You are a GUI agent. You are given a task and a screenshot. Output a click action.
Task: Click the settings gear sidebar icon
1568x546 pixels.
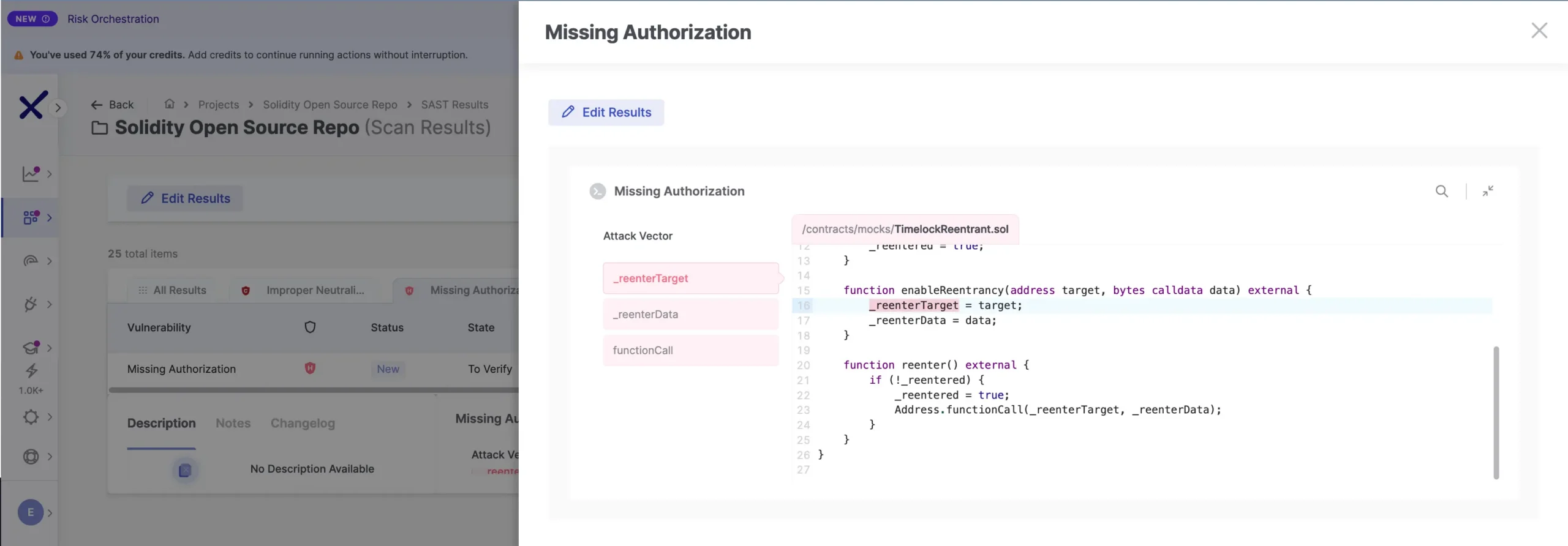point(31,417)
